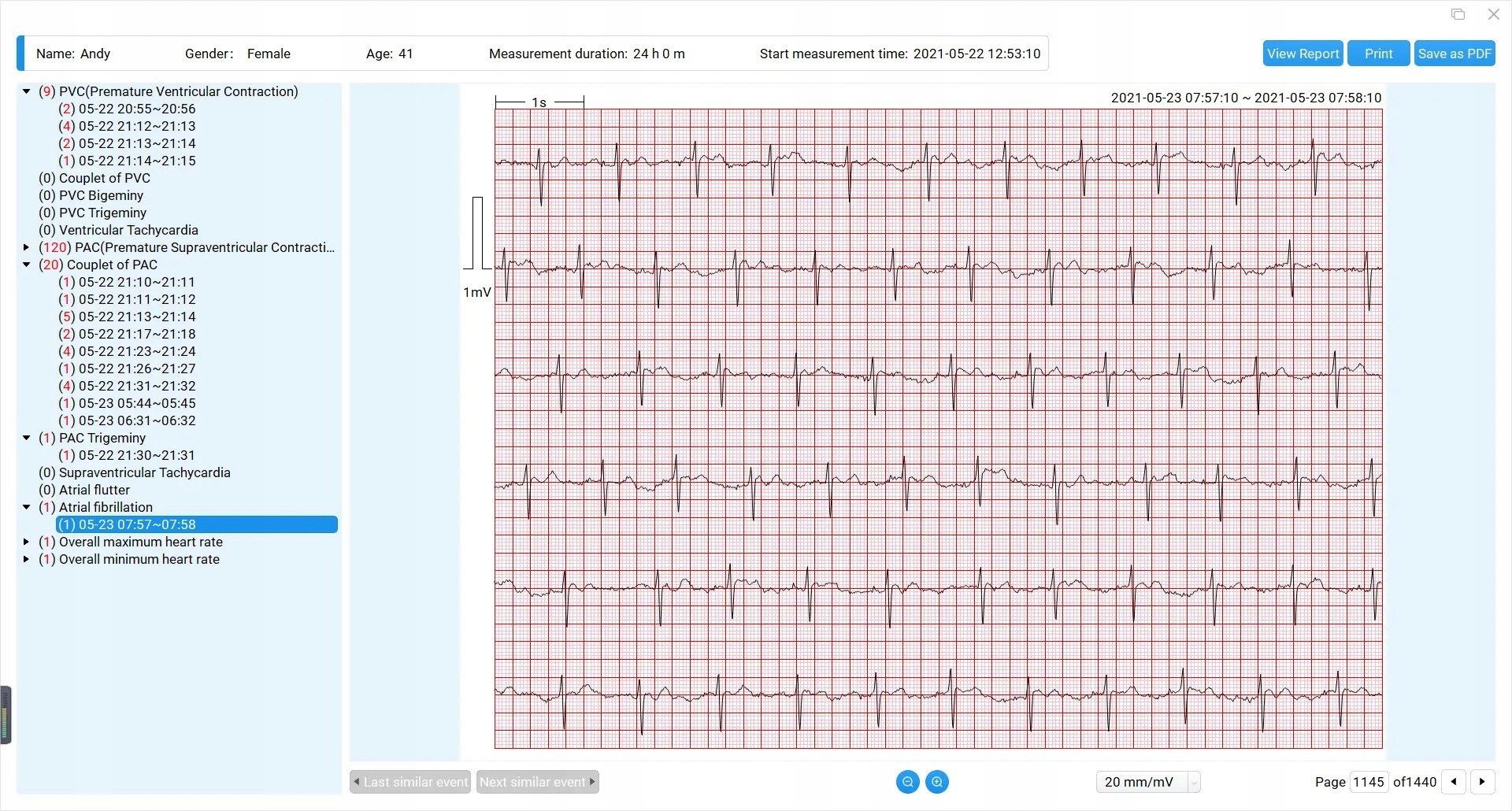Select PAC Trigeminy event 05-22 21:30~21:31
The image size is (1512, 811).
pos(127,455)
